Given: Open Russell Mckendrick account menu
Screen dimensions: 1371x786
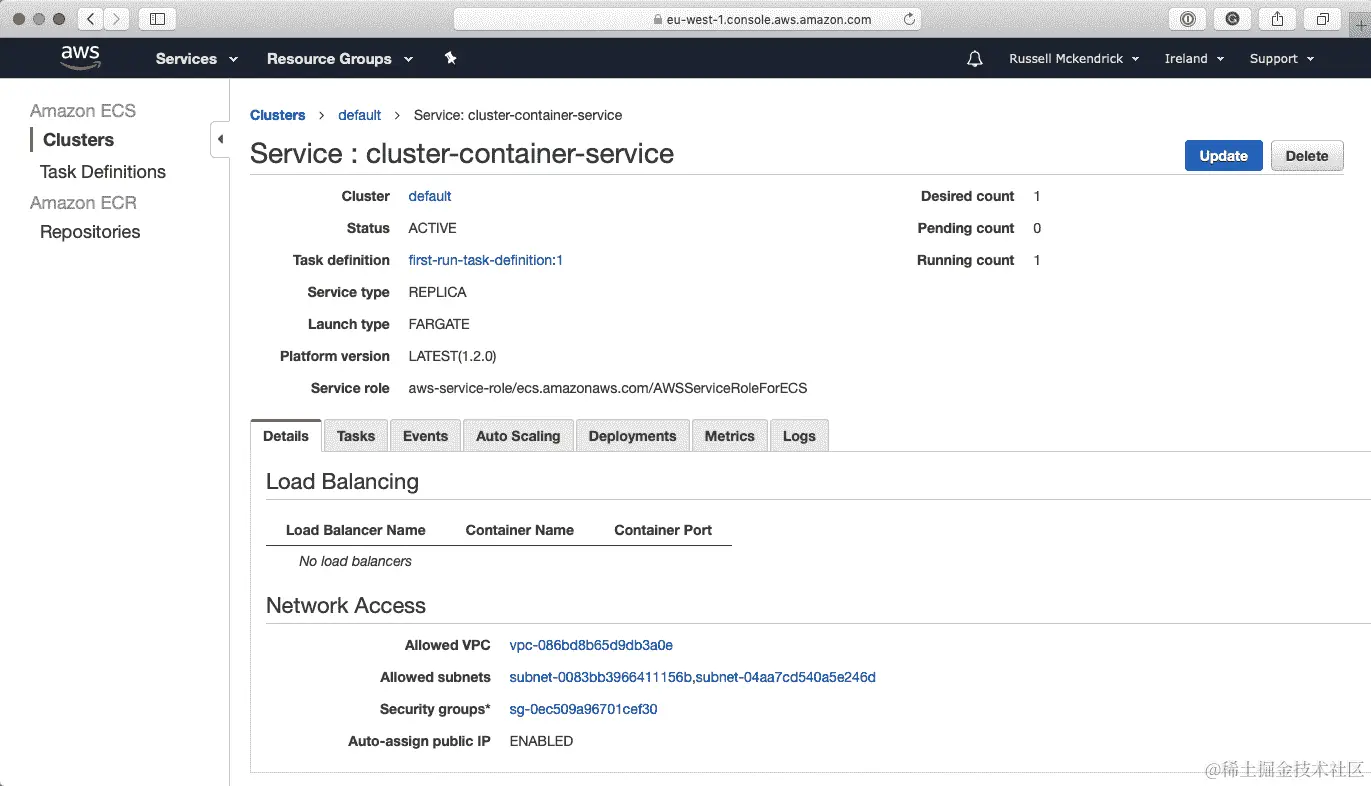Looking at the screenshot, I should click(1074, 59).
